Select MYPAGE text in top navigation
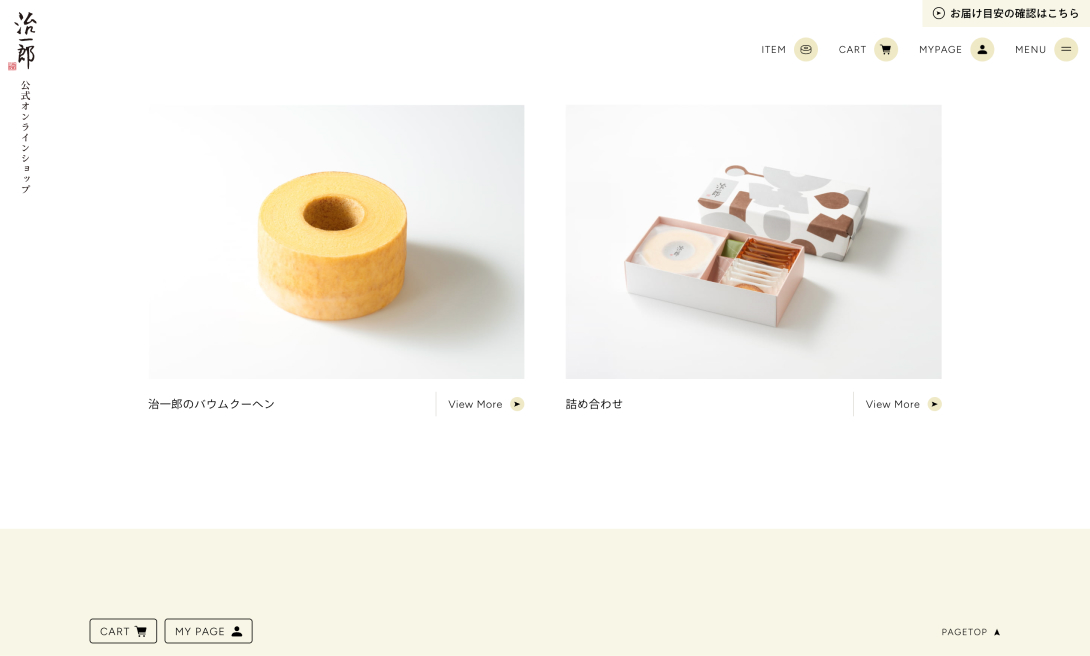Image resolution: width=1090 pixels, height=656 pixels. (x=941, y=49)
